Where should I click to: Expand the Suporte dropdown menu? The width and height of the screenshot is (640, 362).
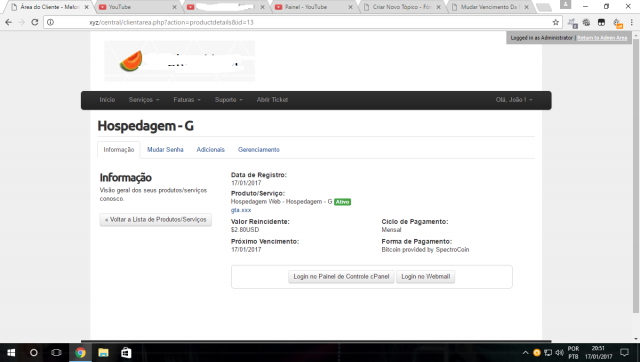pyautogui.click(x=229, y=100)
